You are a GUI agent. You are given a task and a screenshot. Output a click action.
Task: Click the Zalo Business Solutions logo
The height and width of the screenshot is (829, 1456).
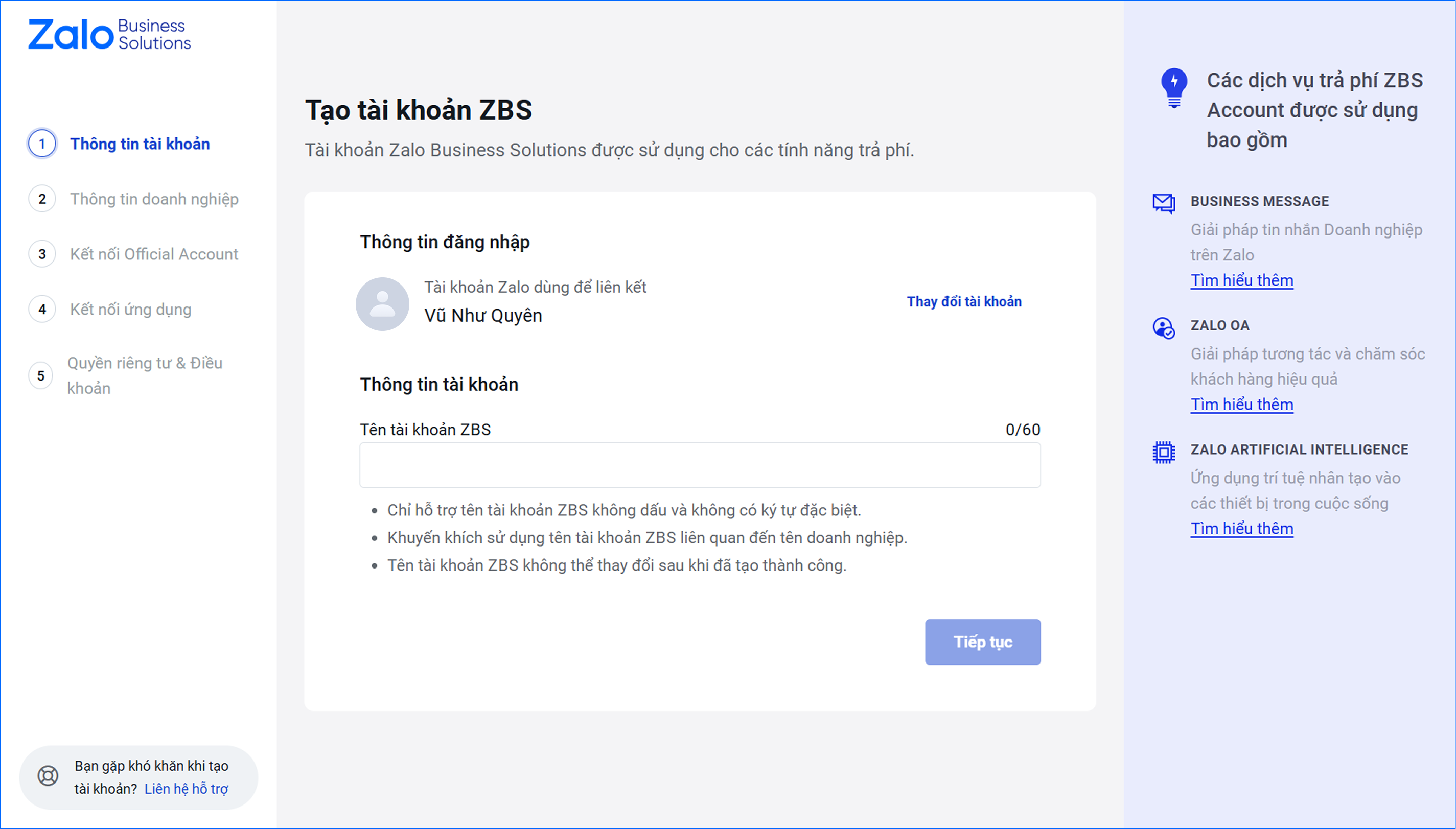tap(109, 34)
